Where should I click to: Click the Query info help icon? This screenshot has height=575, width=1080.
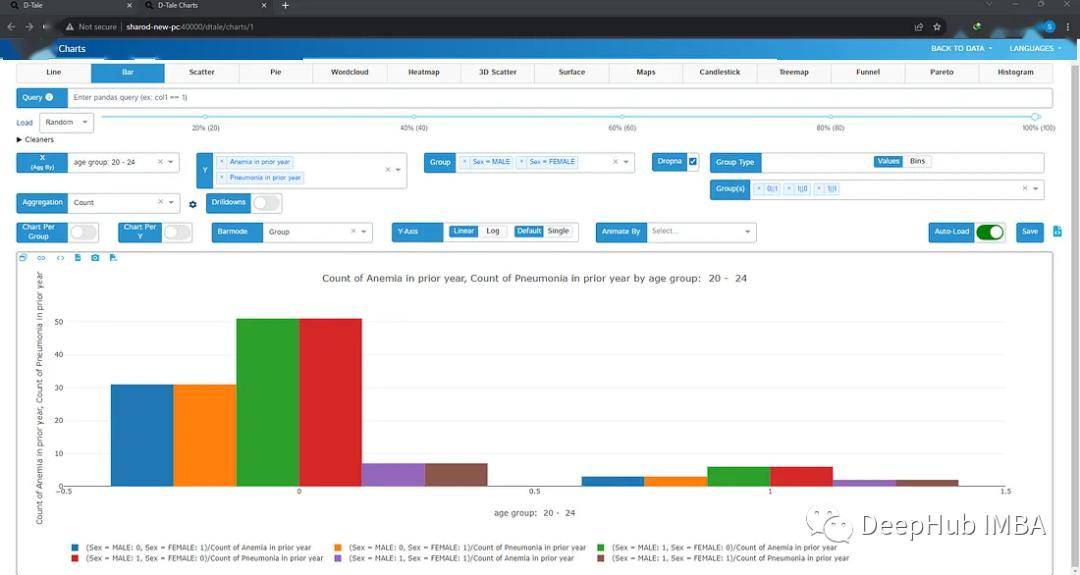(x=49, y=97)
